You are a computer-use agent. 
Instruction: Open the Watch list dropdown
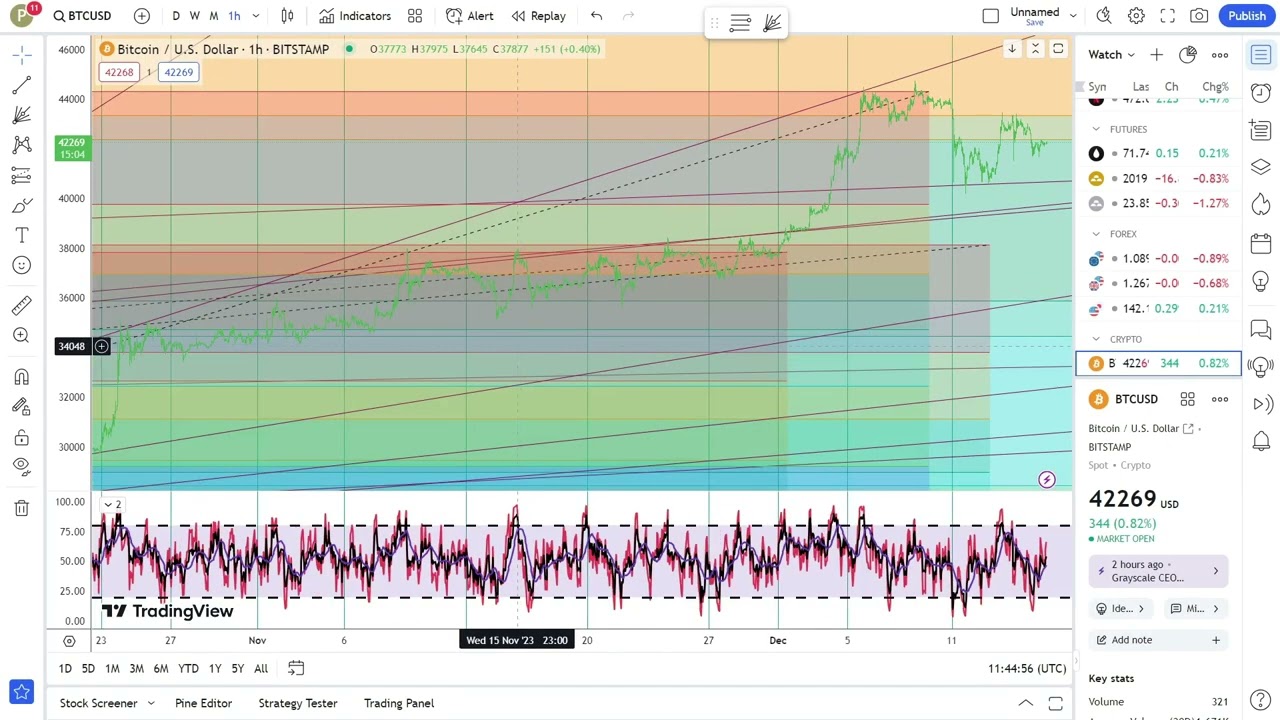click(x=1112, y=55)
